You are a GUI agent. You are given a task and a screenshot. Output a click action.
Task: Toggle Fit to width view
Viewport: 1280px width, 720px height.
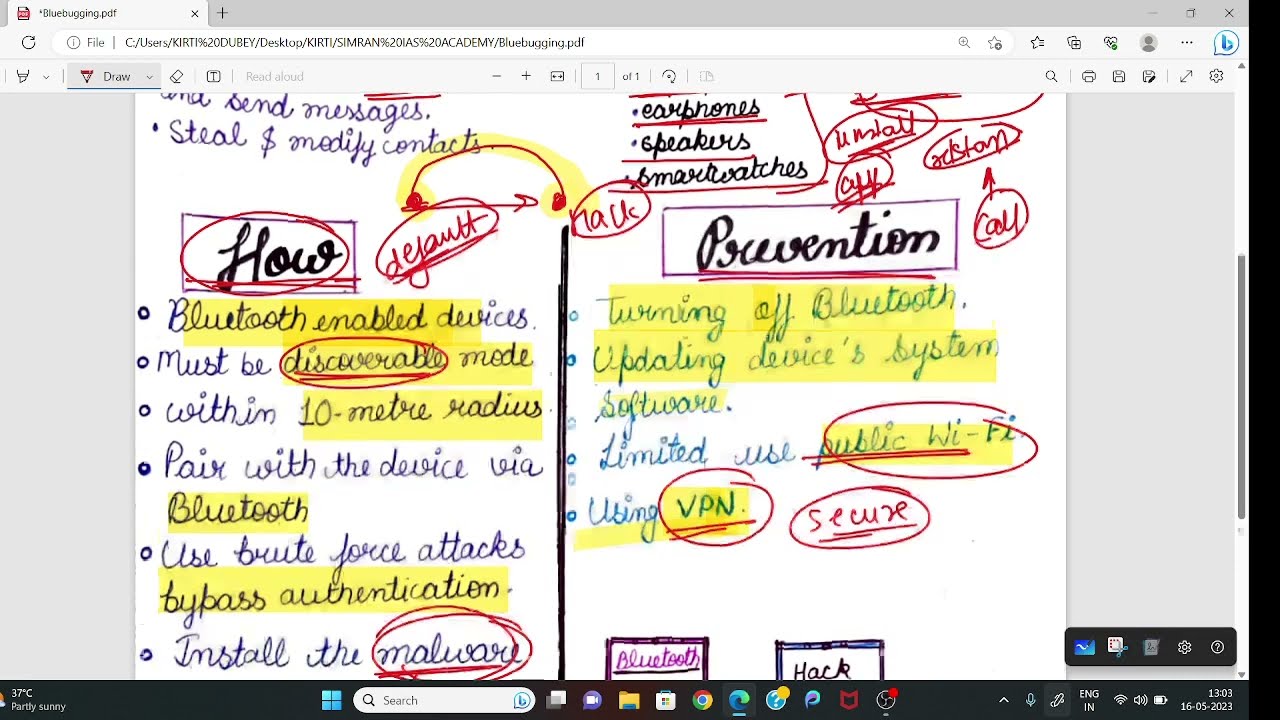557,76
